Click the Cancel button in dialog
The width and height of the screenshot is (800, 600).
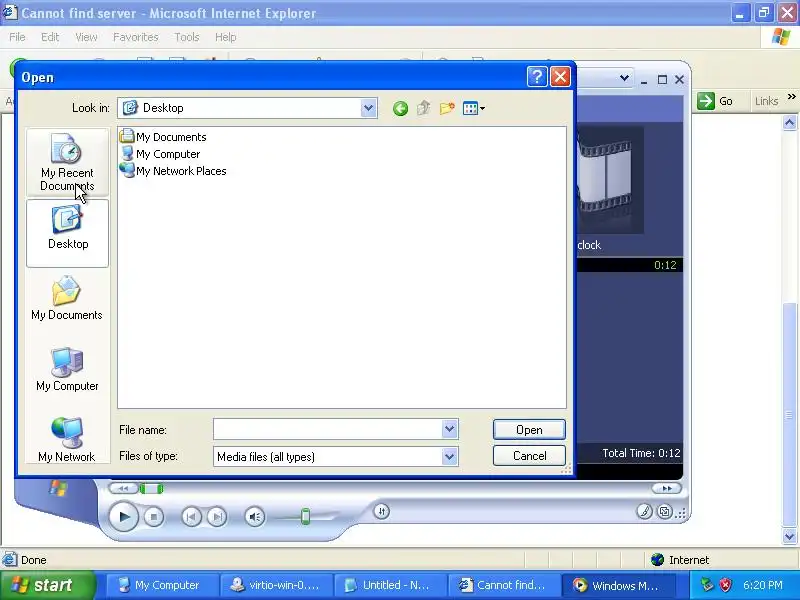pyautogui.click(x=529, y=456)
